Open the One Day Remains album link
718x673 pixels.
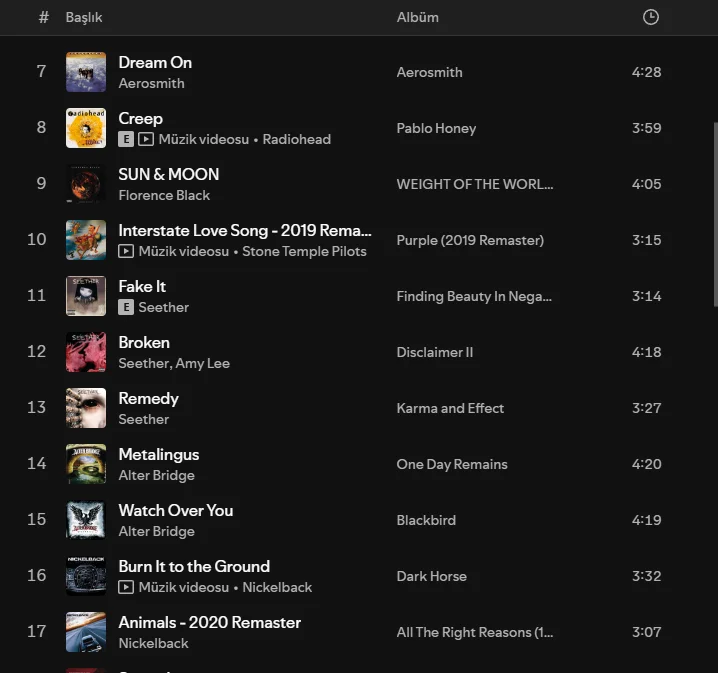tap(452, 465)
